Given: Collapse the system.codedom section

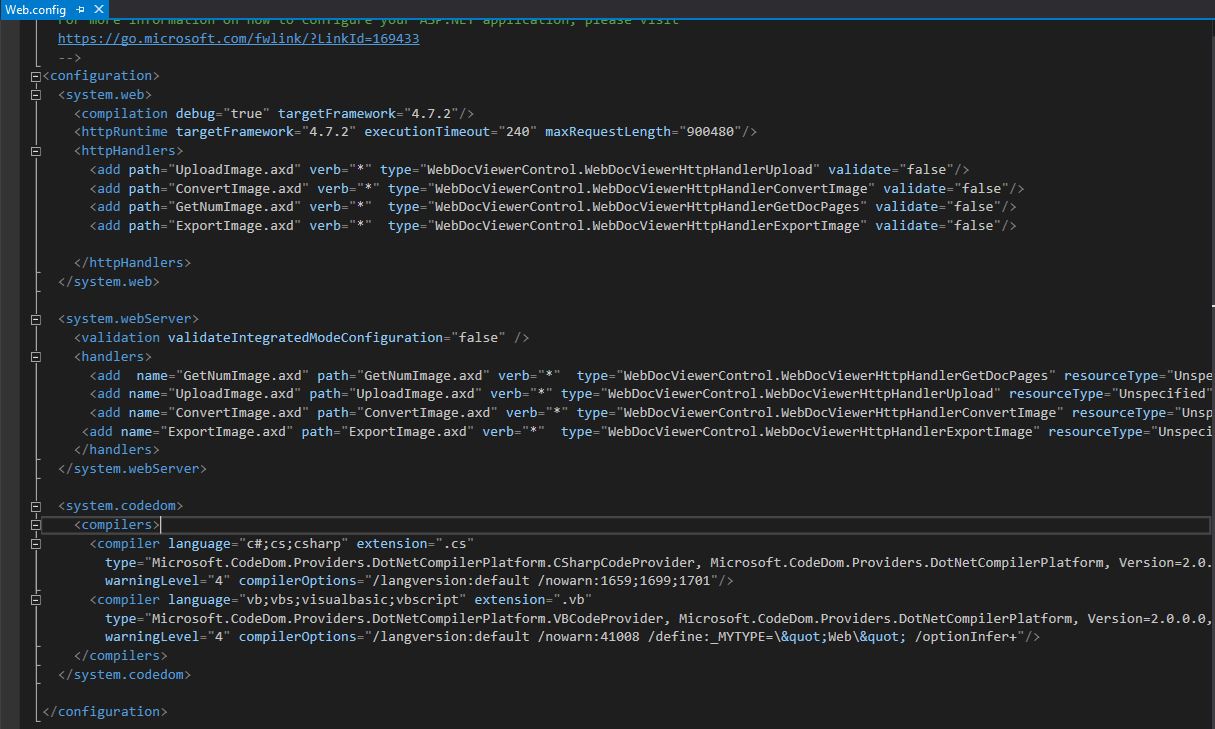Looking at the screenshot, I should (x=36, y=506).
